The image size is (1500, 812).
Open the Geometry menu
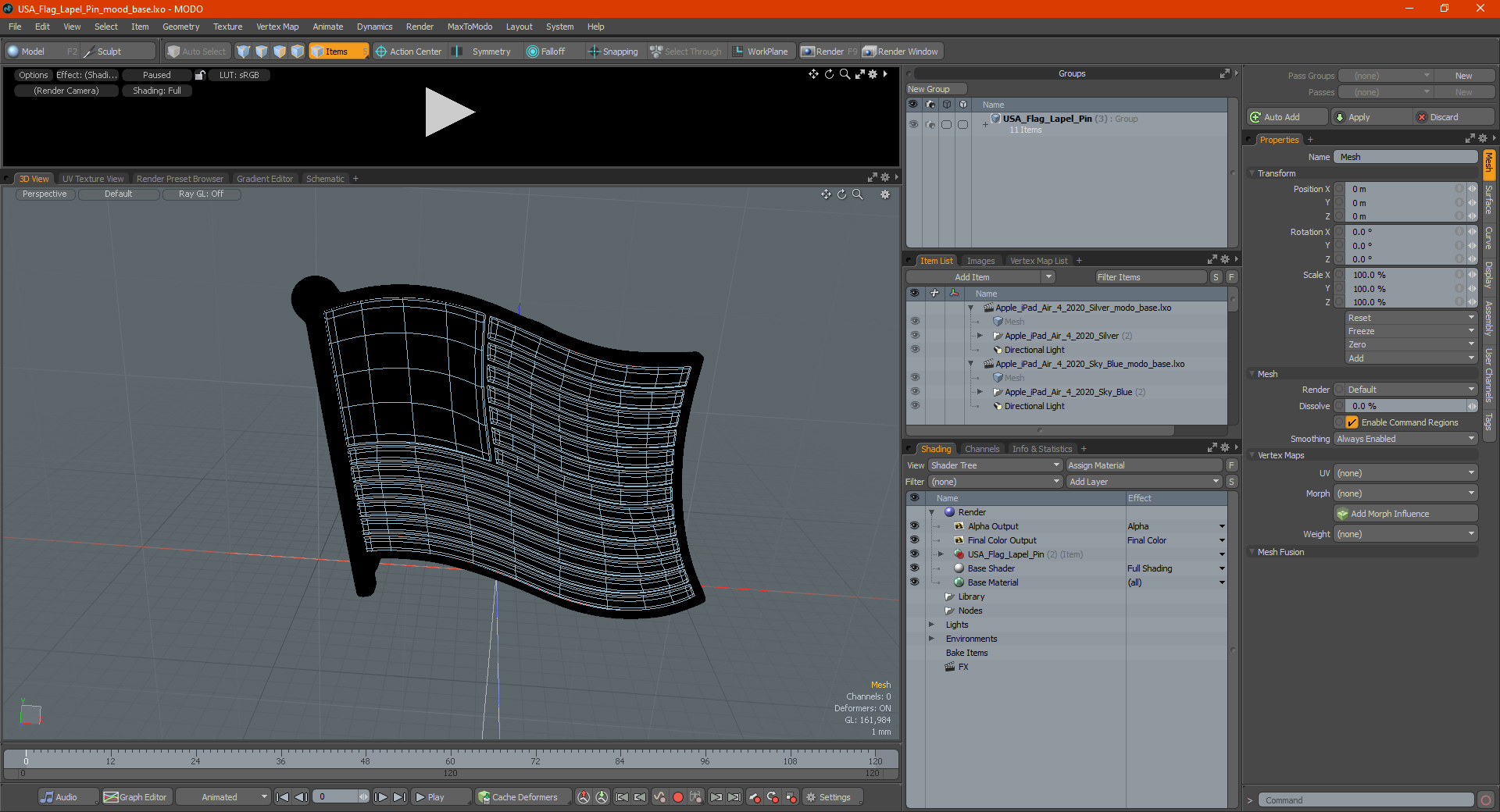tap(180, 27)
